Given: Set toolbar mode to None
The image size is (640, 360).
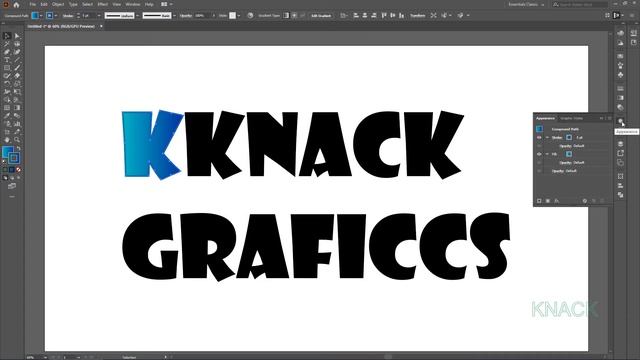Looking at the screenshot, I should point(18,169).
